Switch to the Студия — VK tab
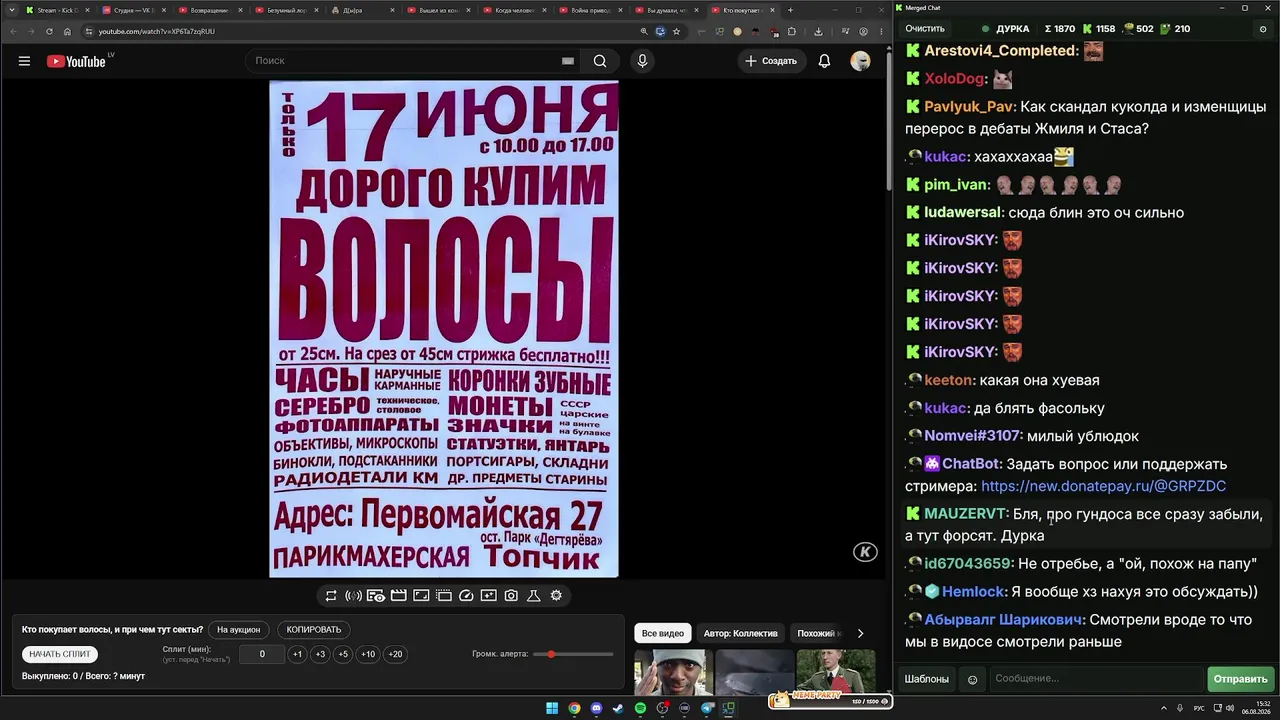This screenshot has height=720, width=1280. pos(133,10)
